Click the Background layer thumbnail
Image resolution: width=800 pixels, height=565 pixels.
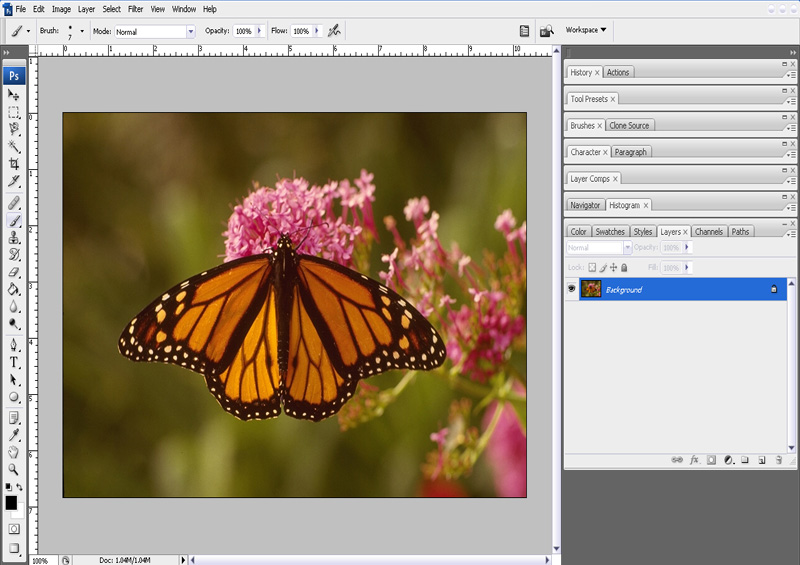(x=591, y=289)
